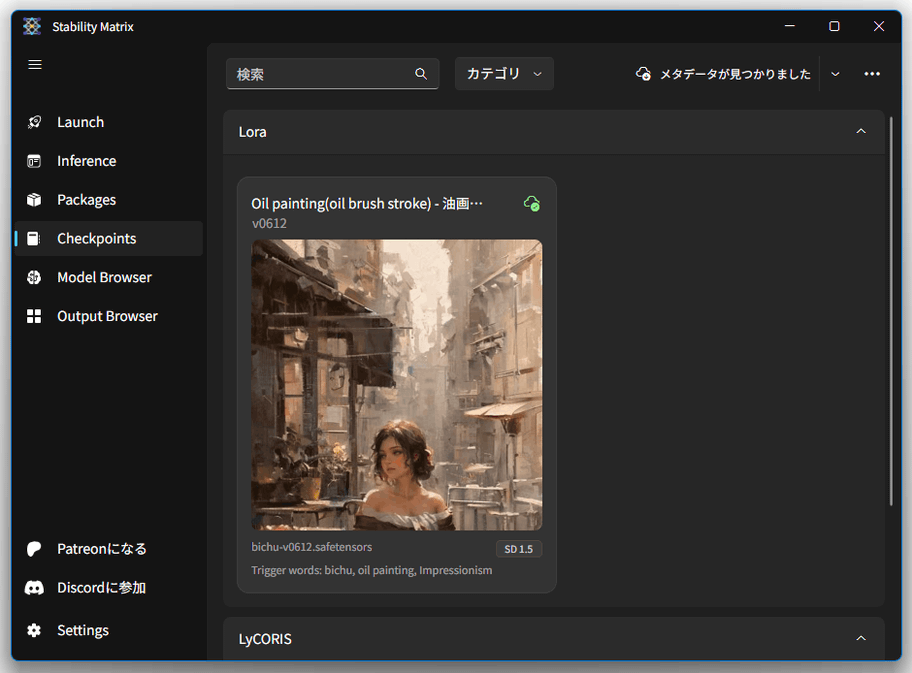
Task: Click the search magnifier icon
Action: coord(421,74)
